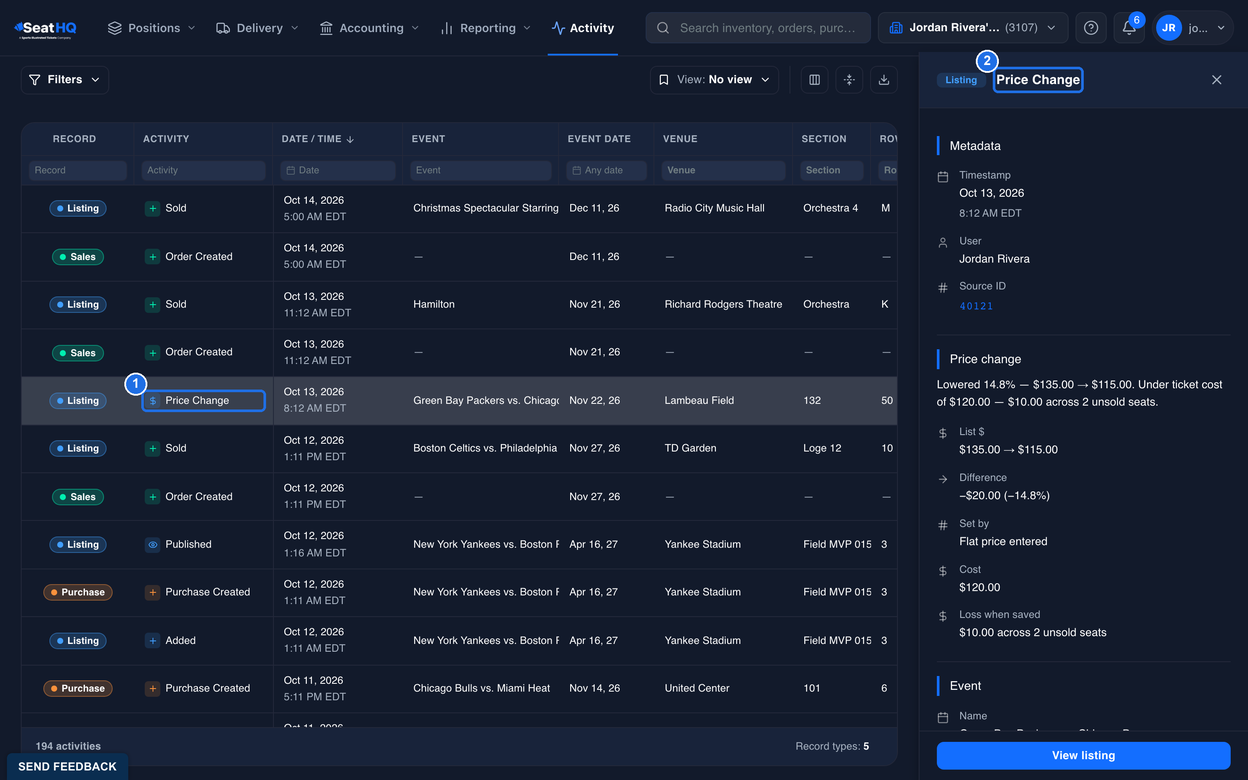This screenshot has height=780, width=1248.
Task: Open the help question mark icon
Action: click(x=1091, y=28)
